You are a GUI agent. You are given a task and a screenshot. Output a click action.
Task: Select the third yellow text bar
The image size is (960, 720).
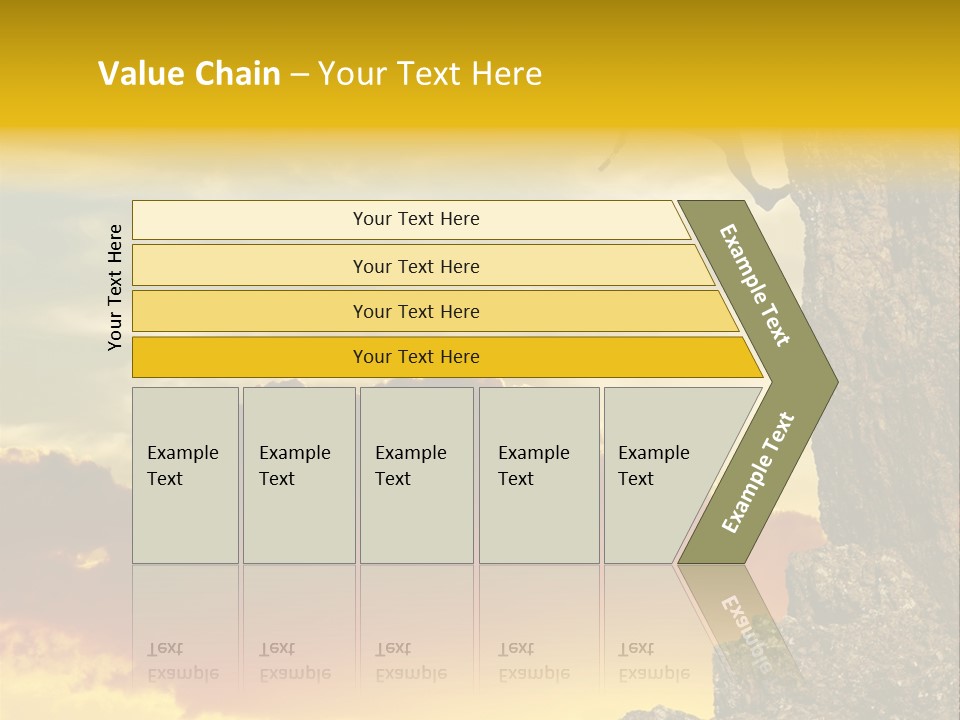[416, 311]
